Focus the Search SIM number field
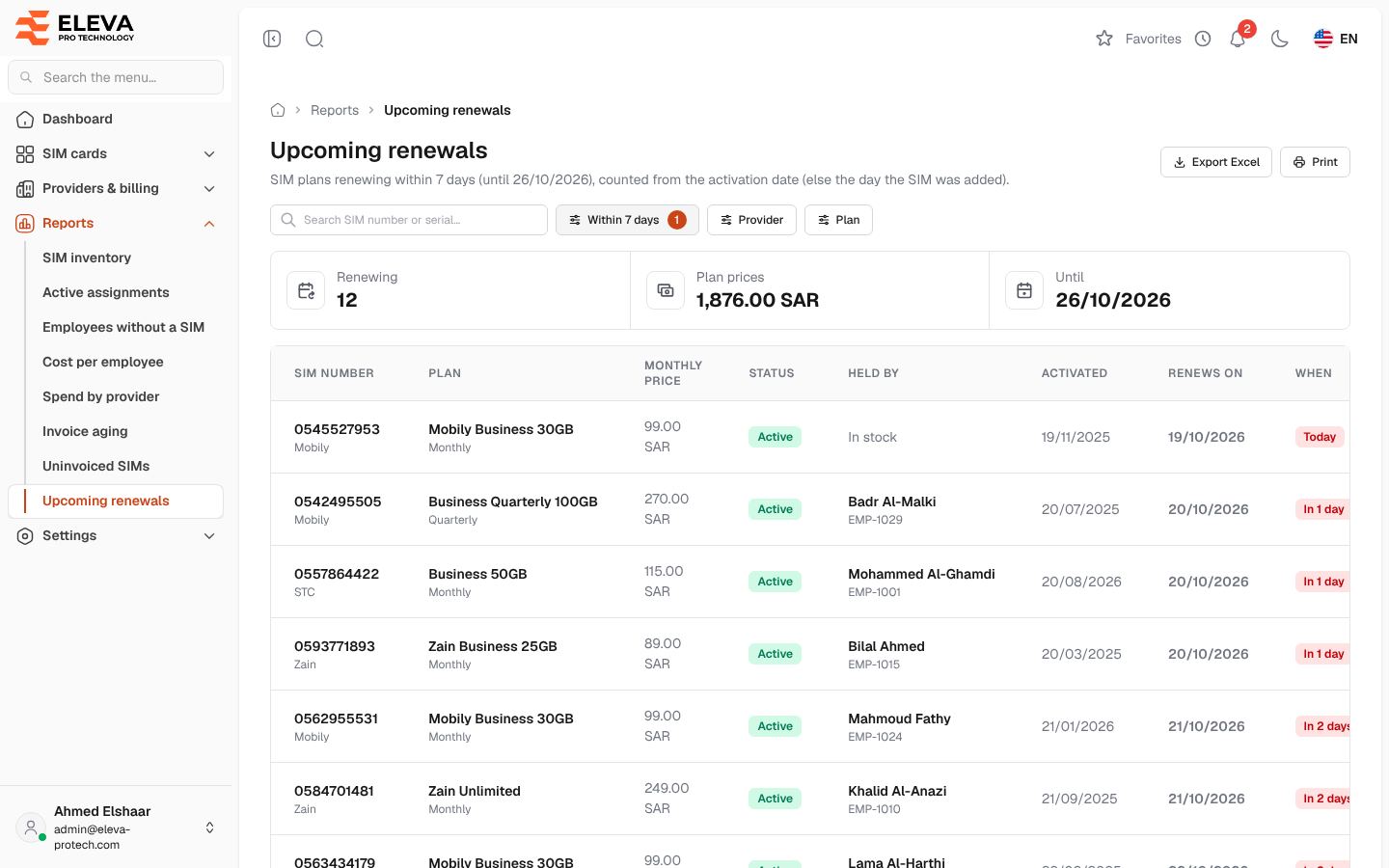This screenshot has height=868, width=1389. (409, 220)
